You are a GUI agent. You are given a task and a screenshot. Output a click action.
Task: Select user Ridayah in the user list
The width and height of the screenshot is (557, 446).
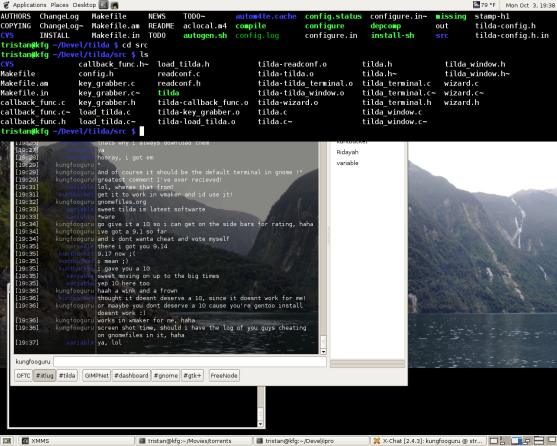point(347,152)
